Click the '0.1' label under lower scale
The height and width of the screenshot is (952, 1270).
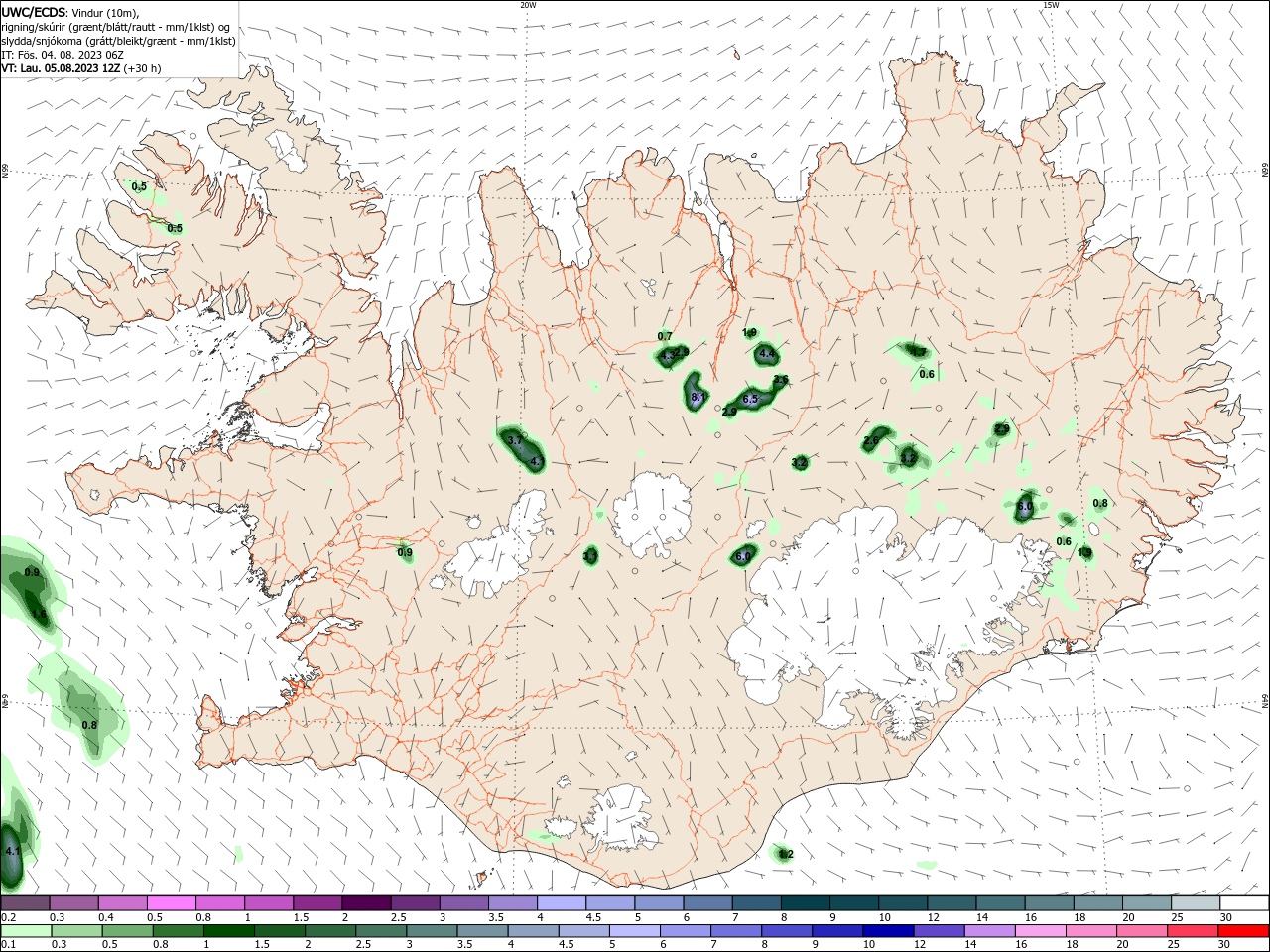point(9,945)
